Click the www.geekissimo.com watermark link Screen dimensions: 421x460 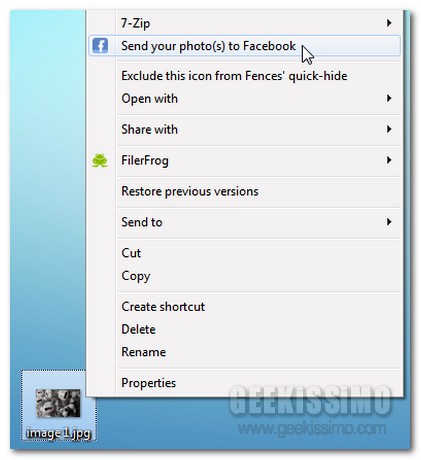coord(312,429)
